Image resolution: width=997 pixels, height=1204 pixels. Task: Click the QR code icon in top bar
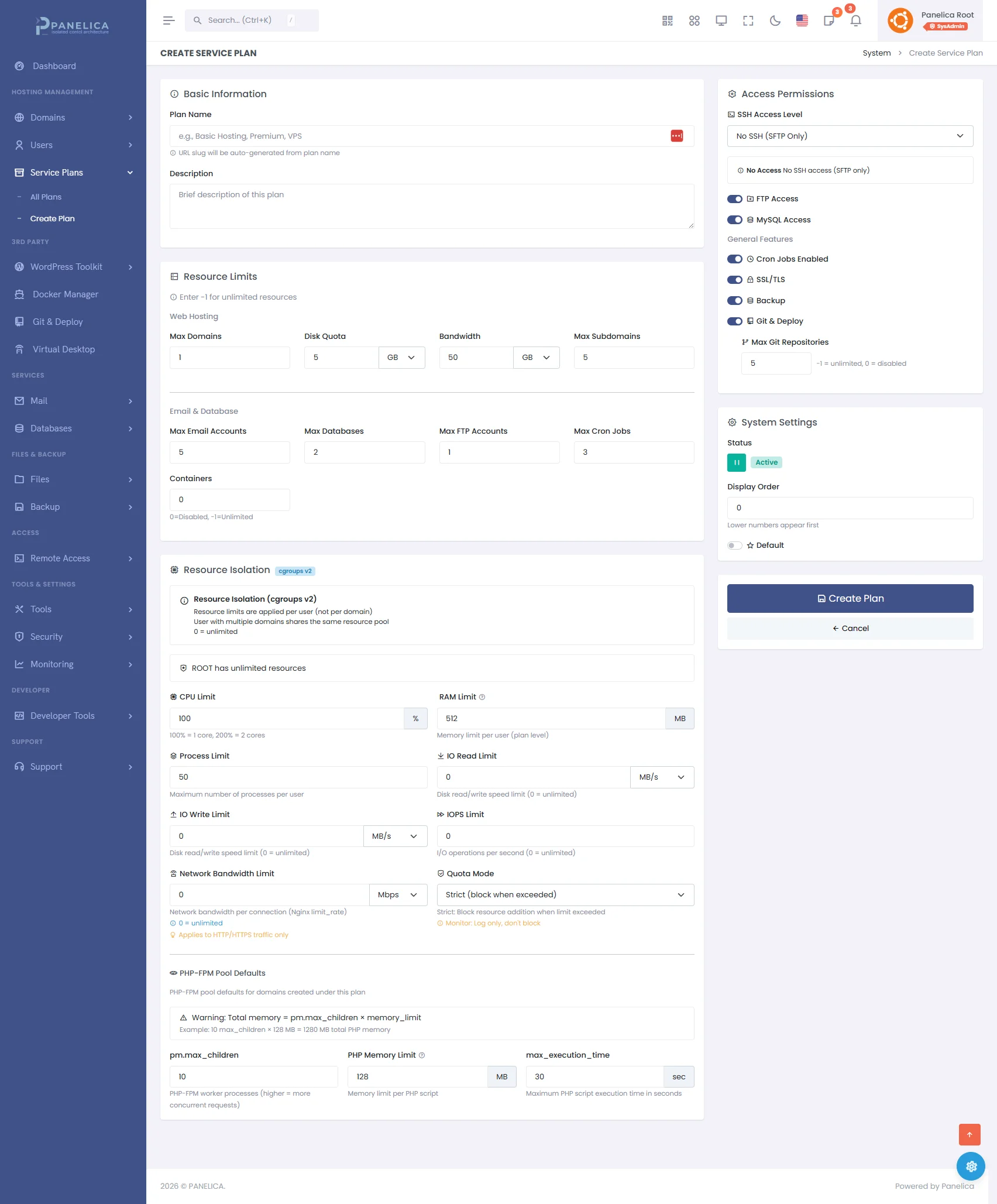[667, 20]
